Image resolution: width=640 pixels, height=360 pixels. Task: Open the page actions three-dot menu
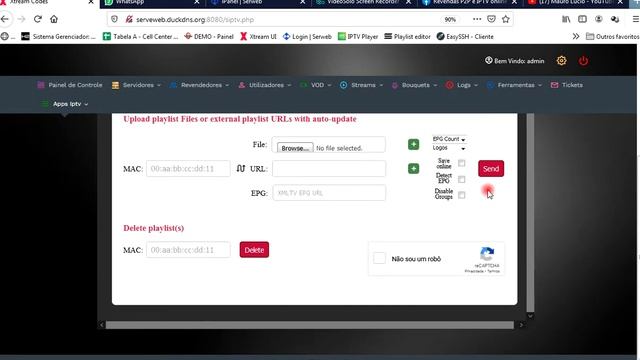477,19
